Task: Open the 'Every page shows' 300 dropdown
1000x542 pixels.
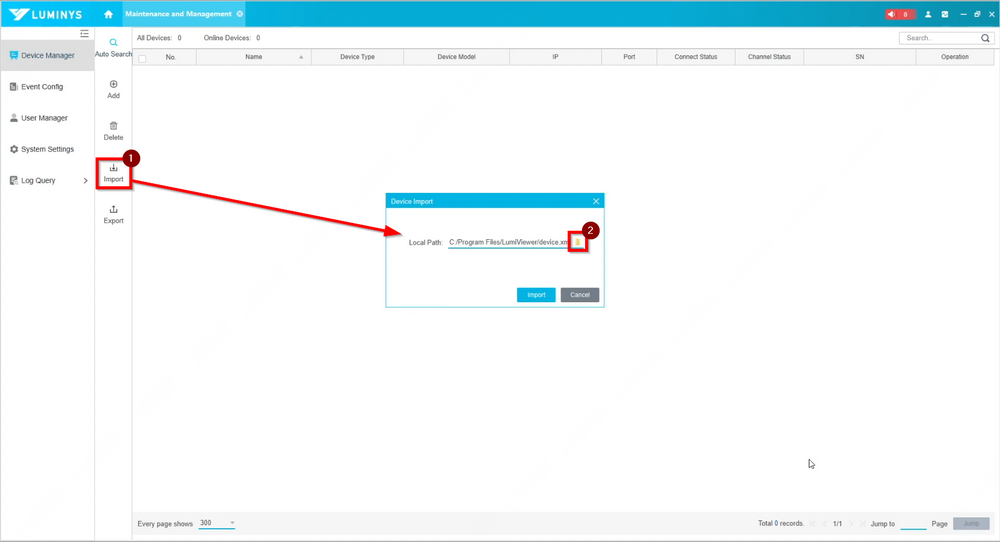Action: pos(217,523)
